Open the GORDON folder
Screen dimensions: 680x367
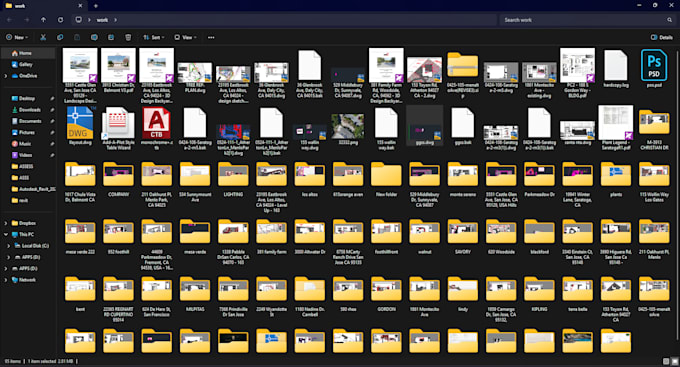pyautogui.click(x=386, y=289)
